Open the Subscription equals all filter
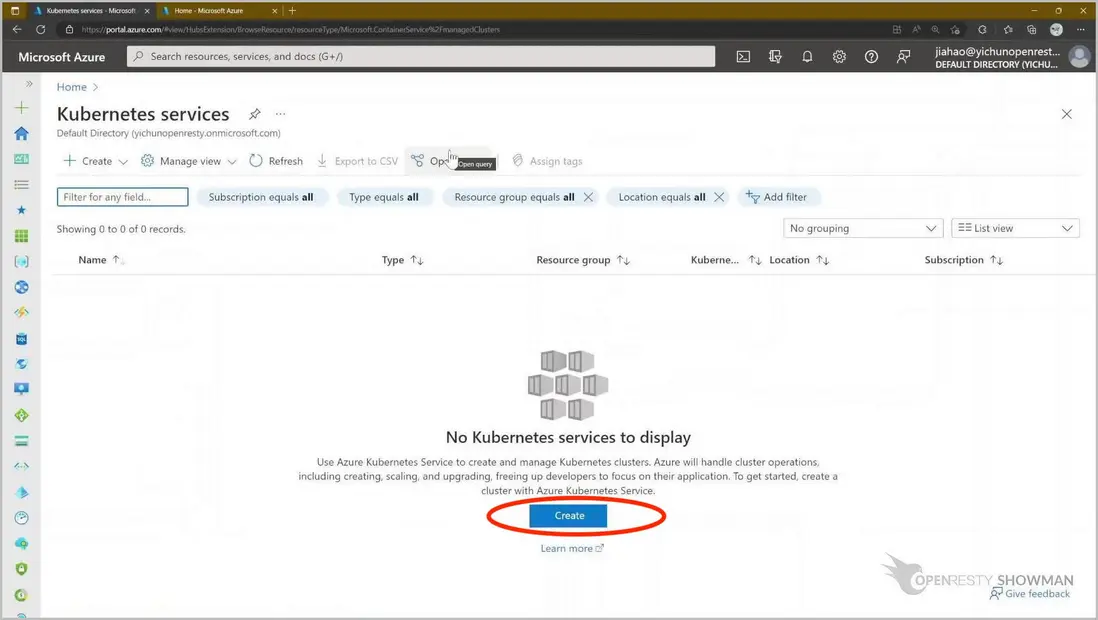Viewport: 1098px width, 620px height. click(261, 197)
